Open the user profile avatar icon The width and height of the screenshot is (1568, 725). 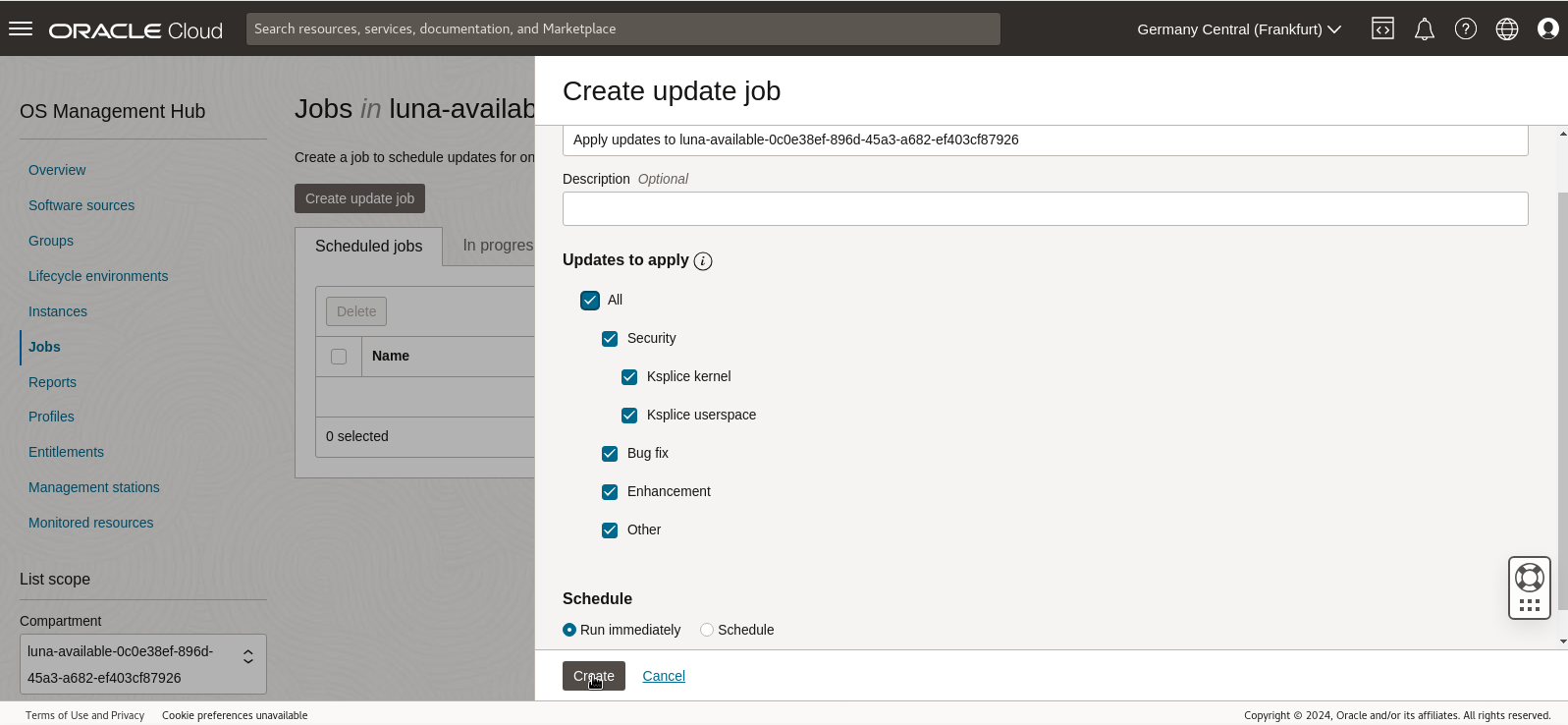1548,28
